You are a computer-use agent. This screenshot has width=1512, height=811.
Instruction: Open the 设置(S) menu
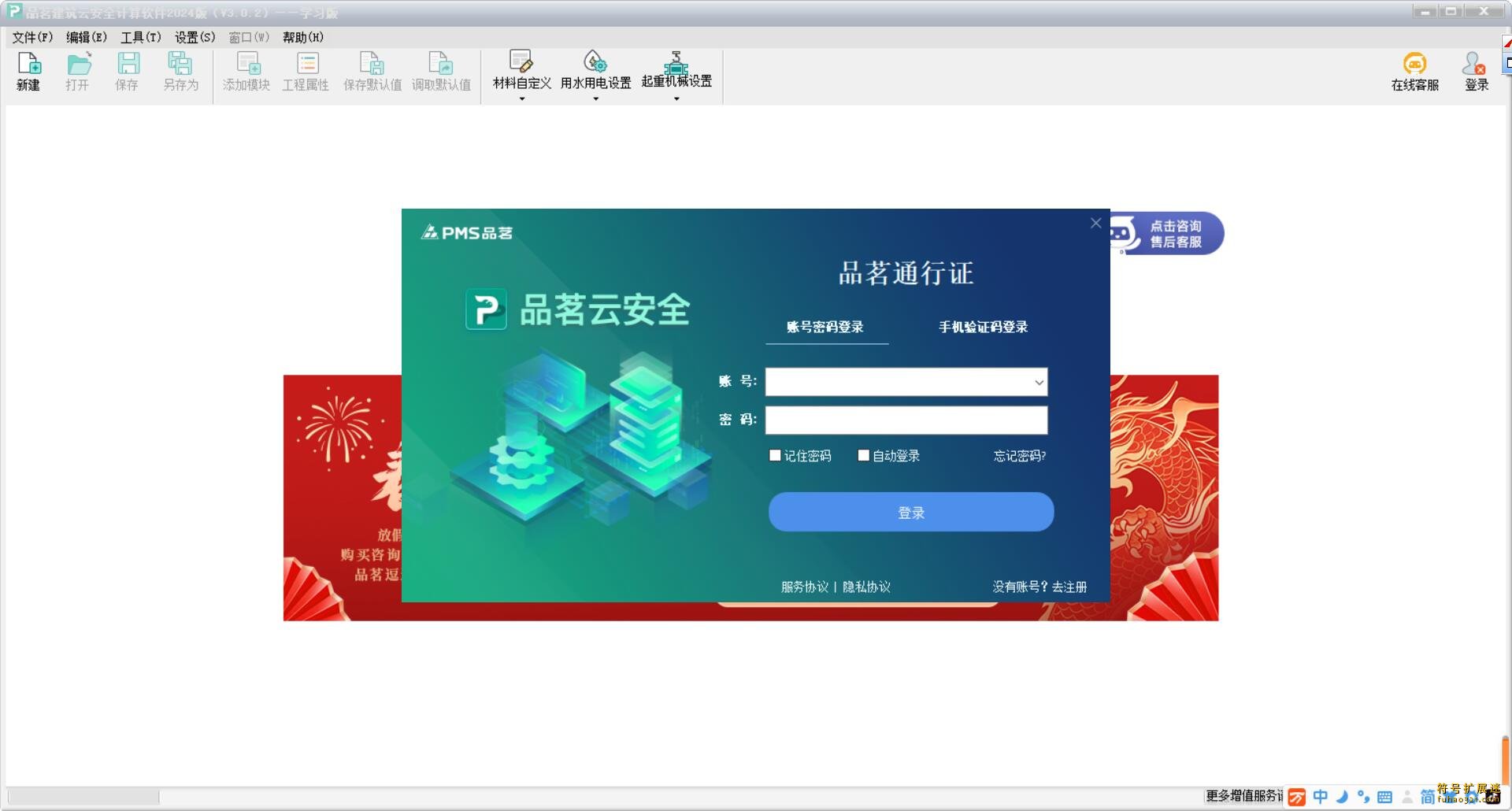point(195,37)
